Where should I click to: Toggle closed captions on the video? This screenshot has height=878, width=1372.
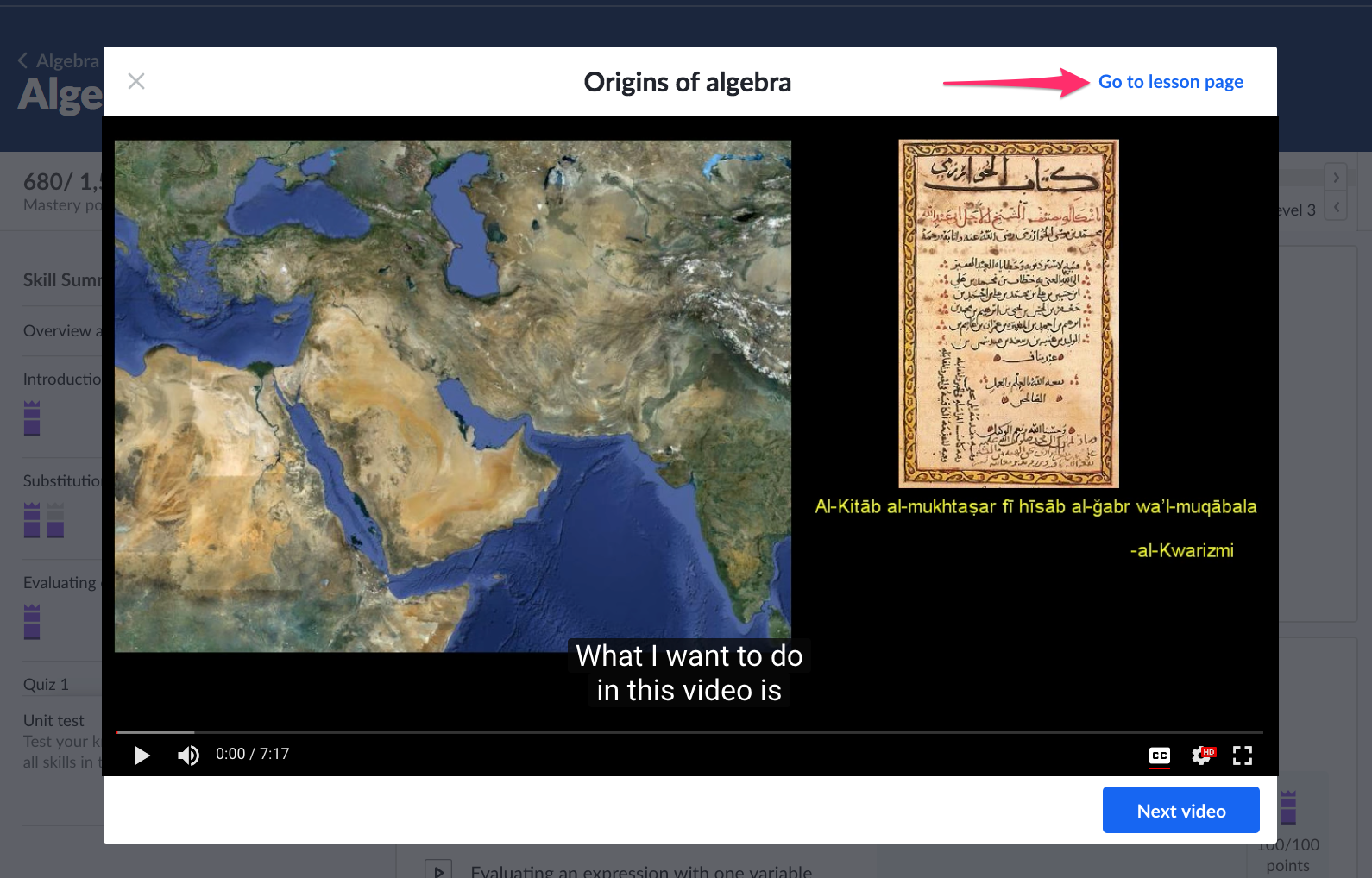[1159, 756]
